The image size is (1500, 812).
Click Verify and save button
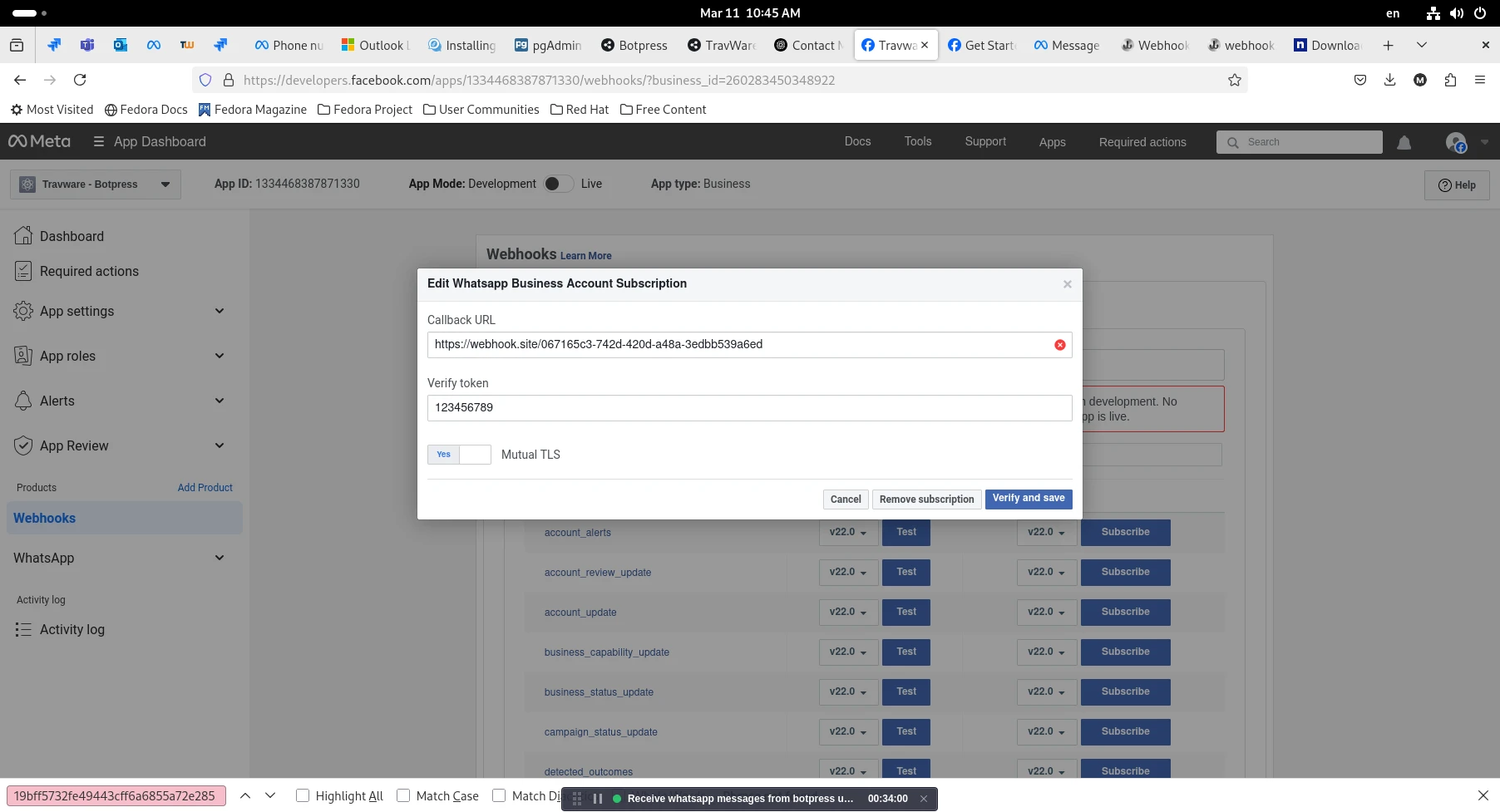pyautogui.click(x=1029, y=499)
